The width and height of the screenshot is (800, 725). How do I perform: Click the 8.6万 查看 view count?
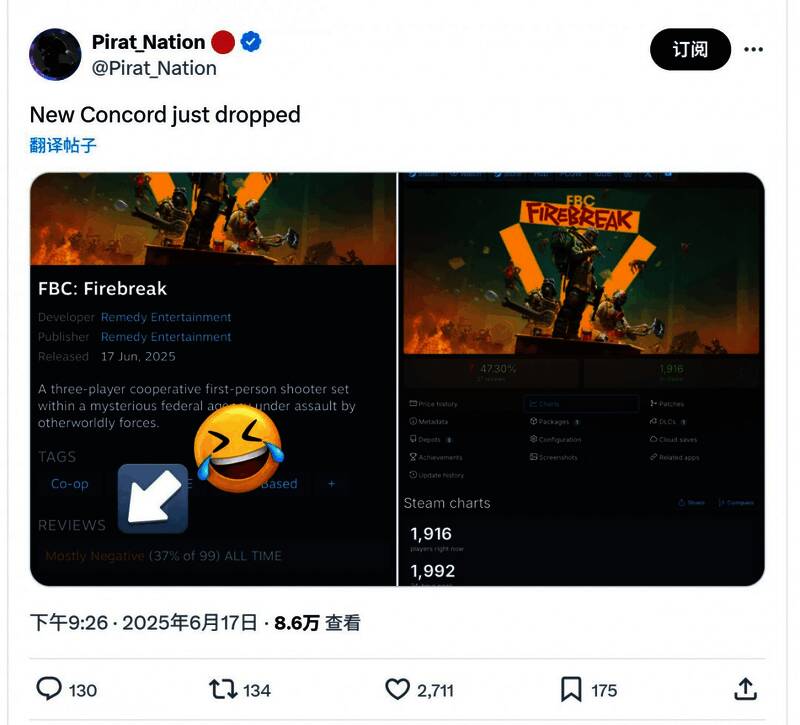tap(317, 623)
